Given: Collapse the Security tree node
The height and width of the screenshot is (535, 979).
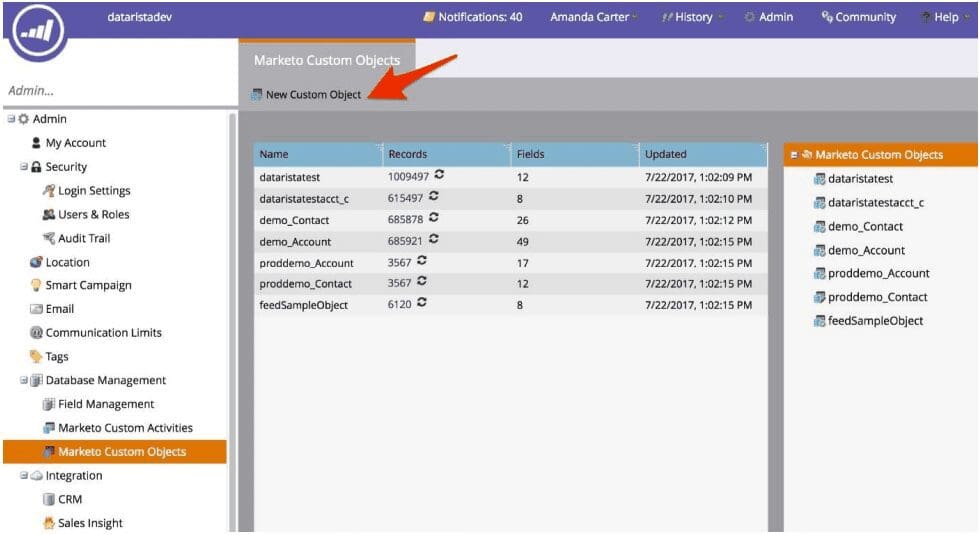Looking at the screenshot, I should [23, 167].
